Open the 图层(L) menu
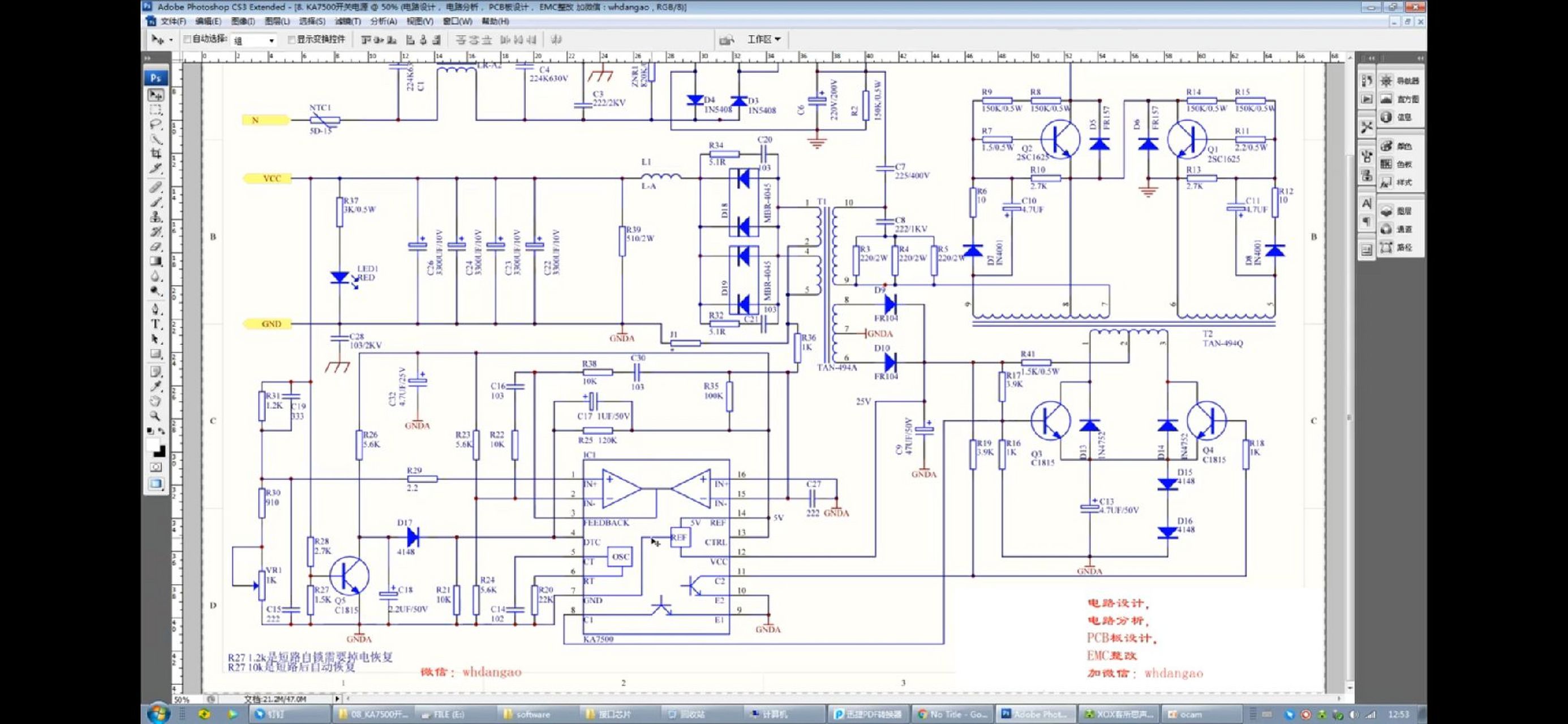 click(x=278, y=21)
